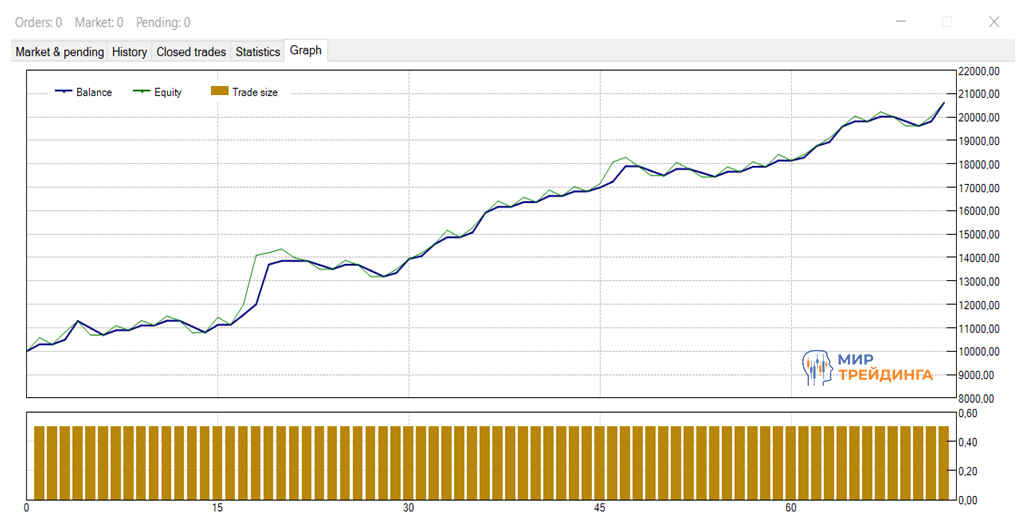Open the Market & pending tab
Viewport: 1023px width, 530px height.
(x=60, y=52)
